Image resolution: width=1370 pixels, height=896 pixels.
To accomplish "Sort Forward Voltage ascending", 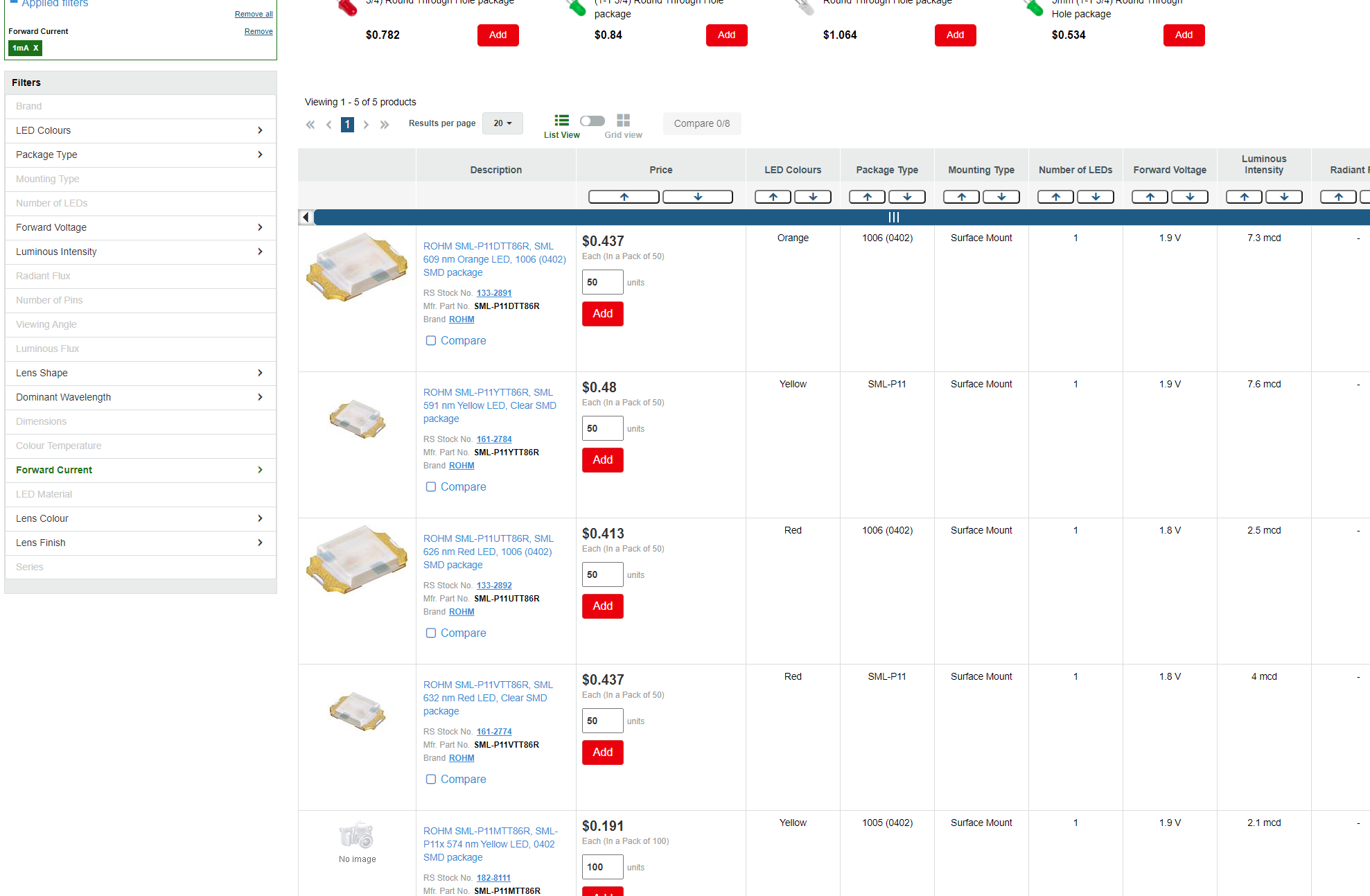I will [x=1150, y=197].
